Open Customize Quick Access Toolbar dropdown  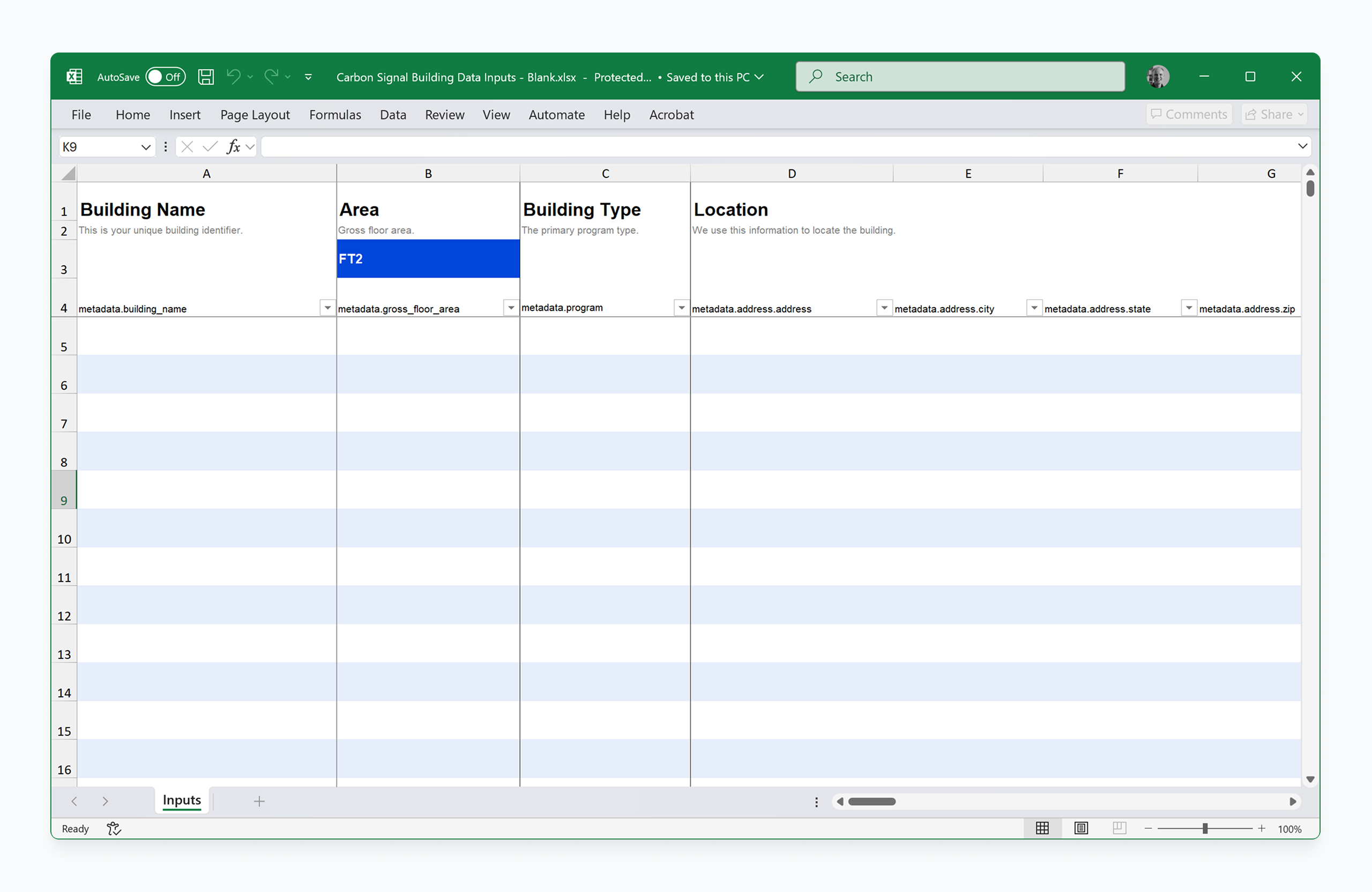(x=308, y=77)
